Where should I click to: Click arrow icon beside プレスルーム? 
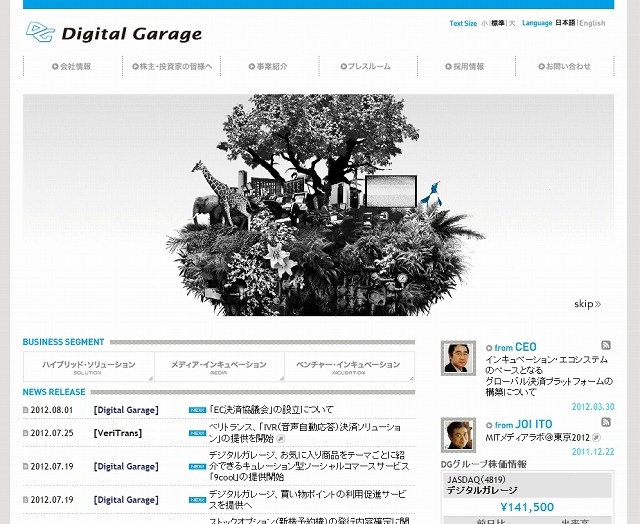(x=344, y=66)
